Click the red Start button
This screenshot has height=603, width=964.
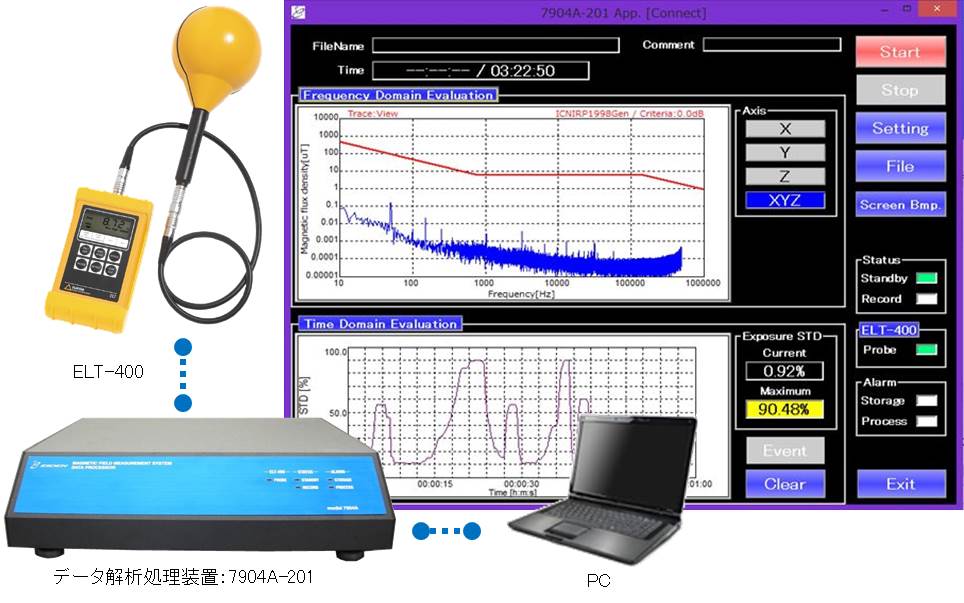click(900, 52)
